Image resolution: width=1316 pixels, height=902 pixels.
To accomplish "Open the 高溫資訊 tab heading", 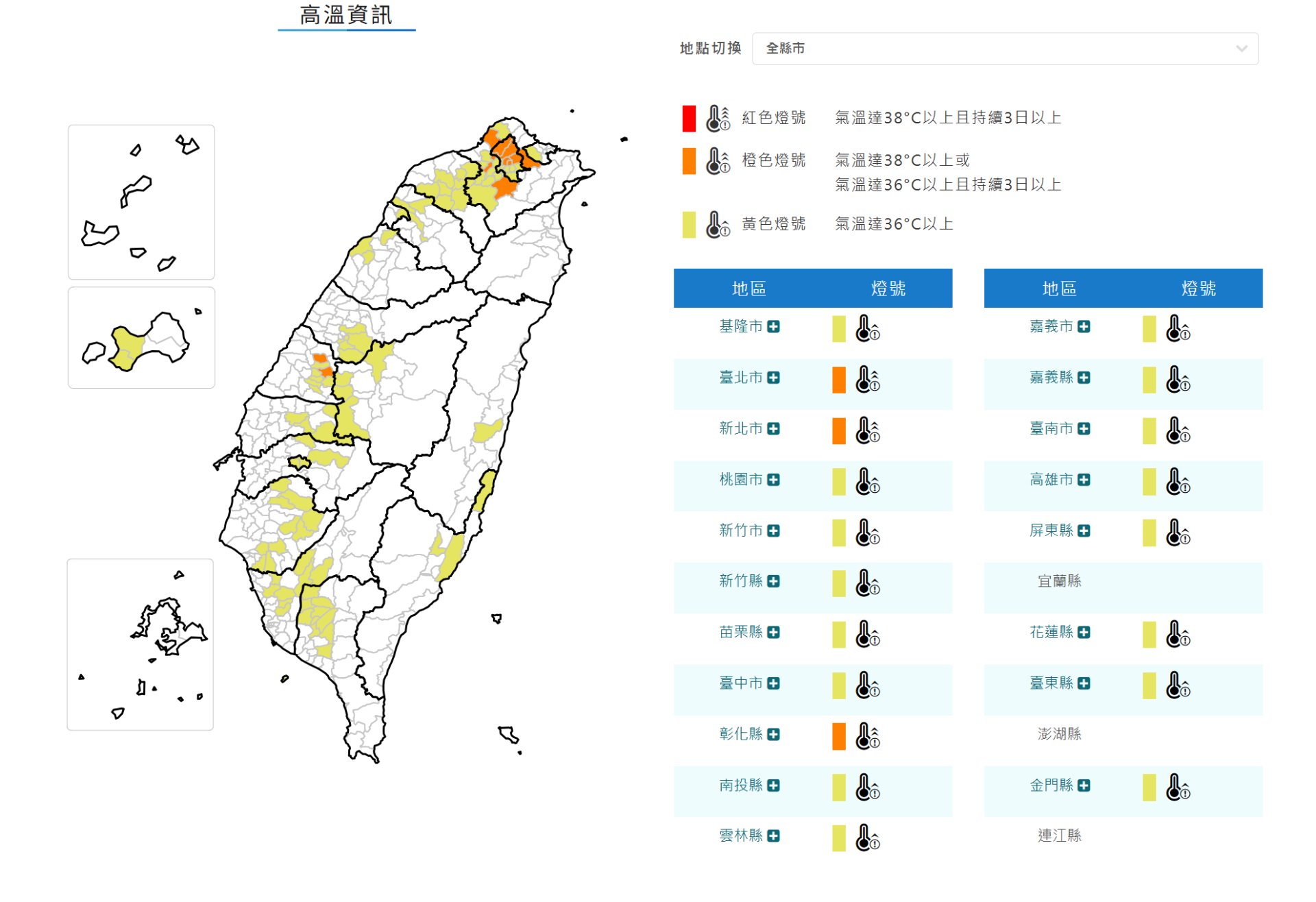I will coord(346,15).
